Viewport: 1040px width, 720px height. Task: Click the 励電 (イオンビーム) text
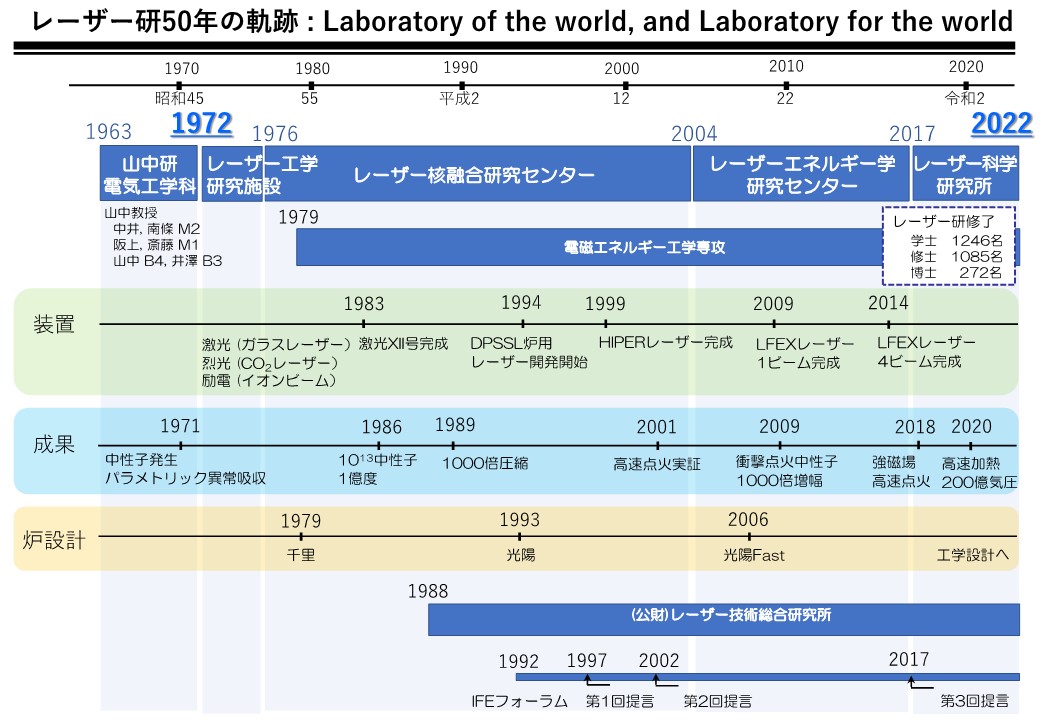click(x=269, y=381)
